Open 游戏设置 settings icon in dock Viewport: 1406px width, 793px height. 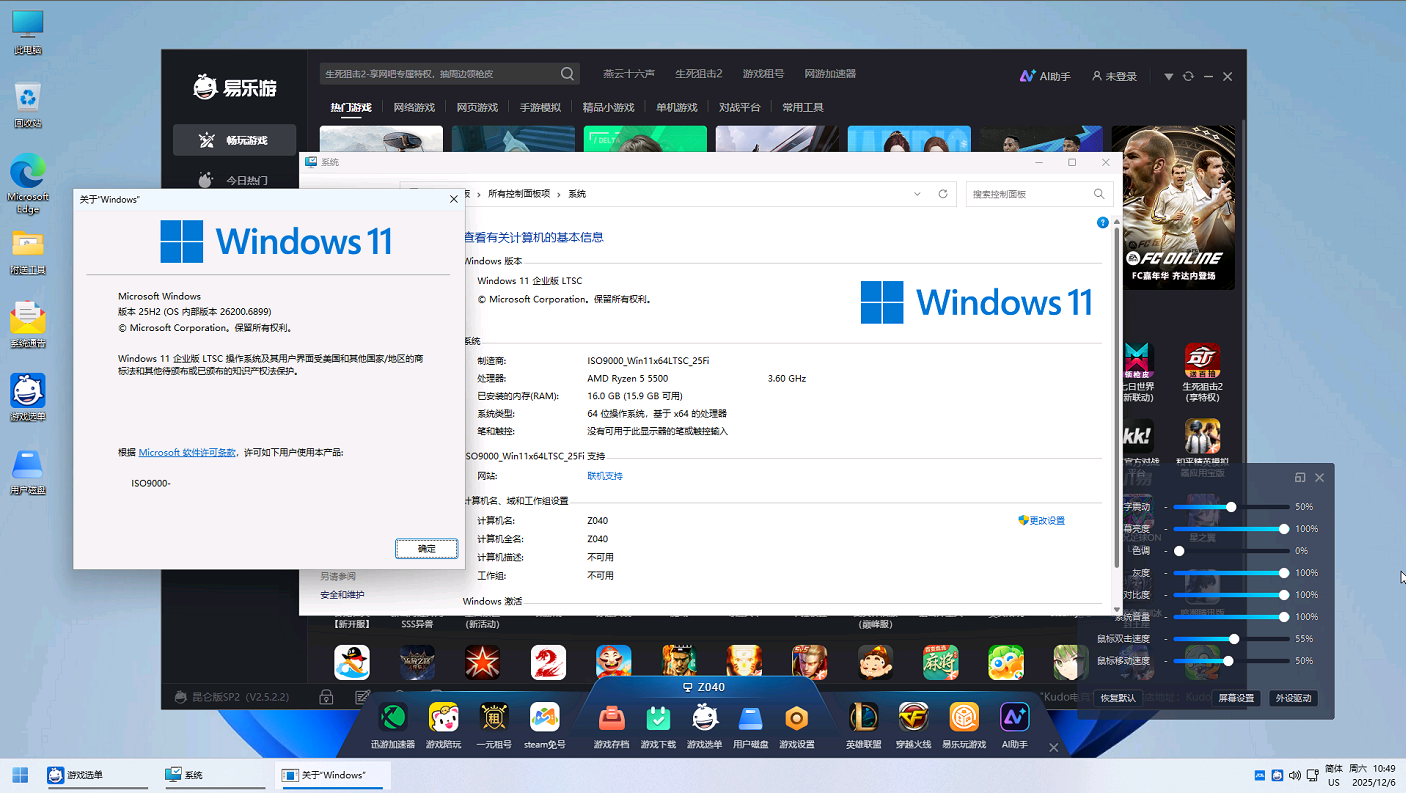tap(797, 718)
